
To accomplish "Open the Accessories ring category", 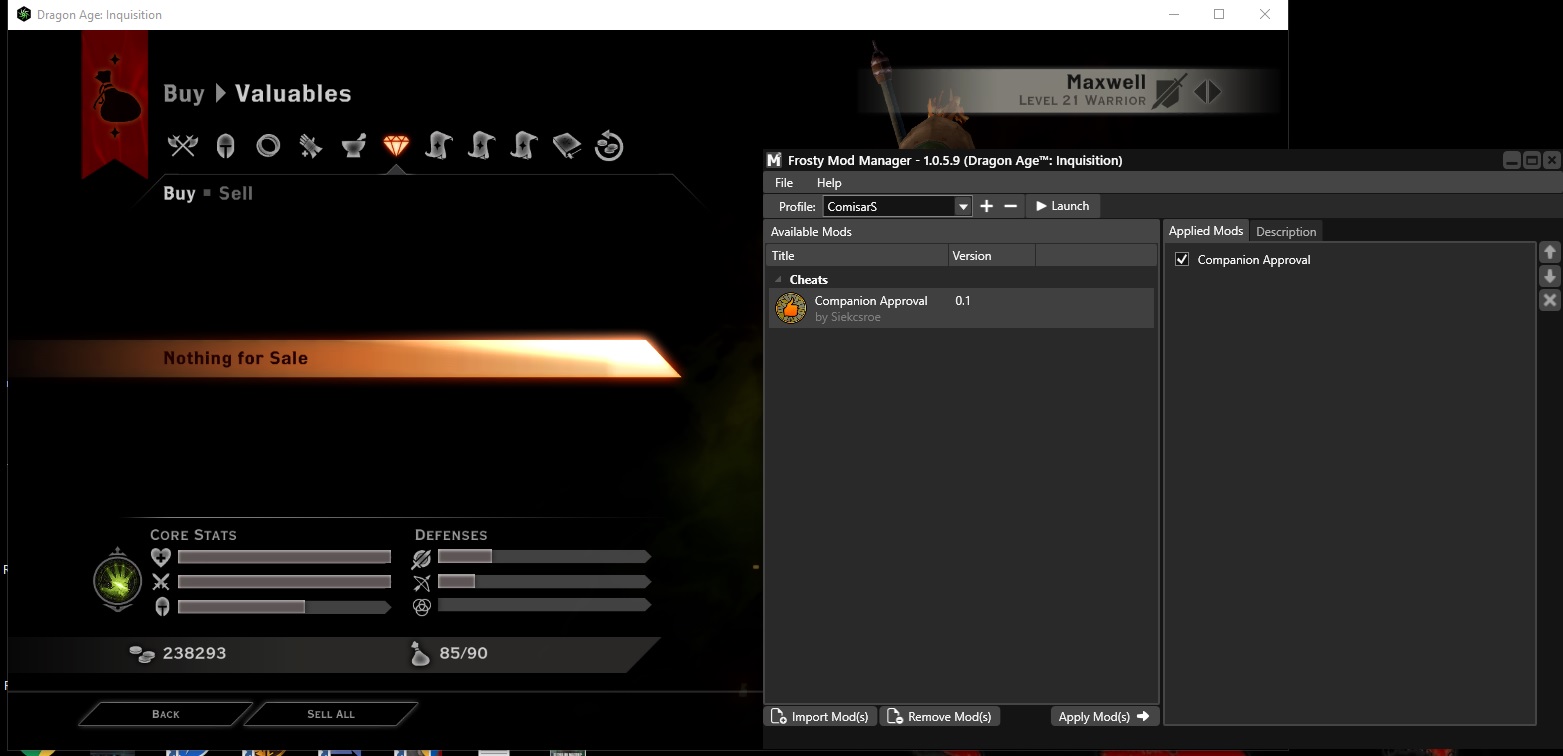I will [x=268, y=146].
